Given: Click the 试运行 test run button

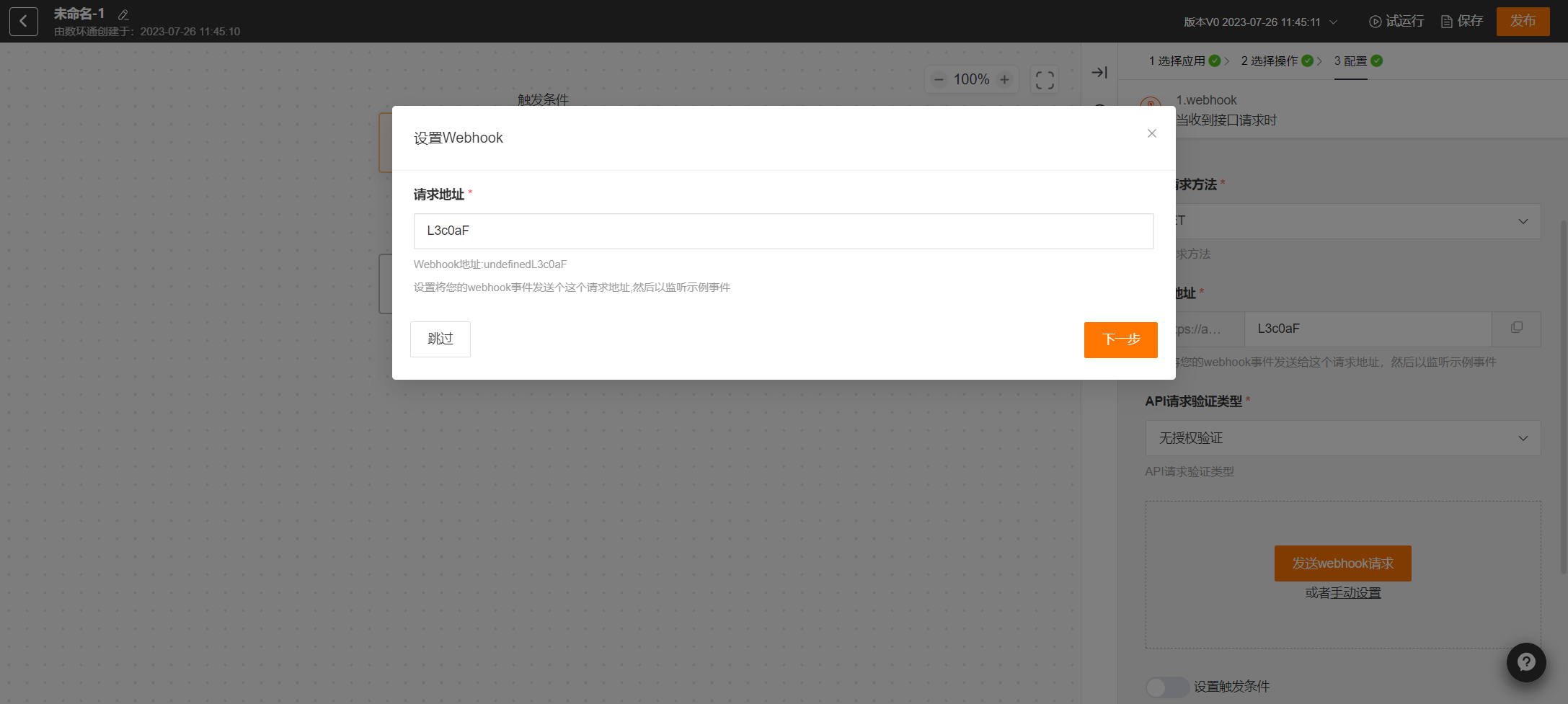Looking at the screenshot, I should click(x=1396, y=22).
